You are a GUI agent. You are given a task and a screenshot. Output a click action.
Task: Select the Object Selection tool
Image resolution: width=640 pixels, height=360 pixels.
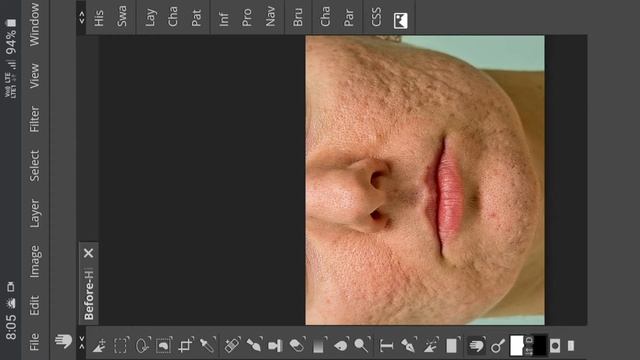(x=164, y=346)
